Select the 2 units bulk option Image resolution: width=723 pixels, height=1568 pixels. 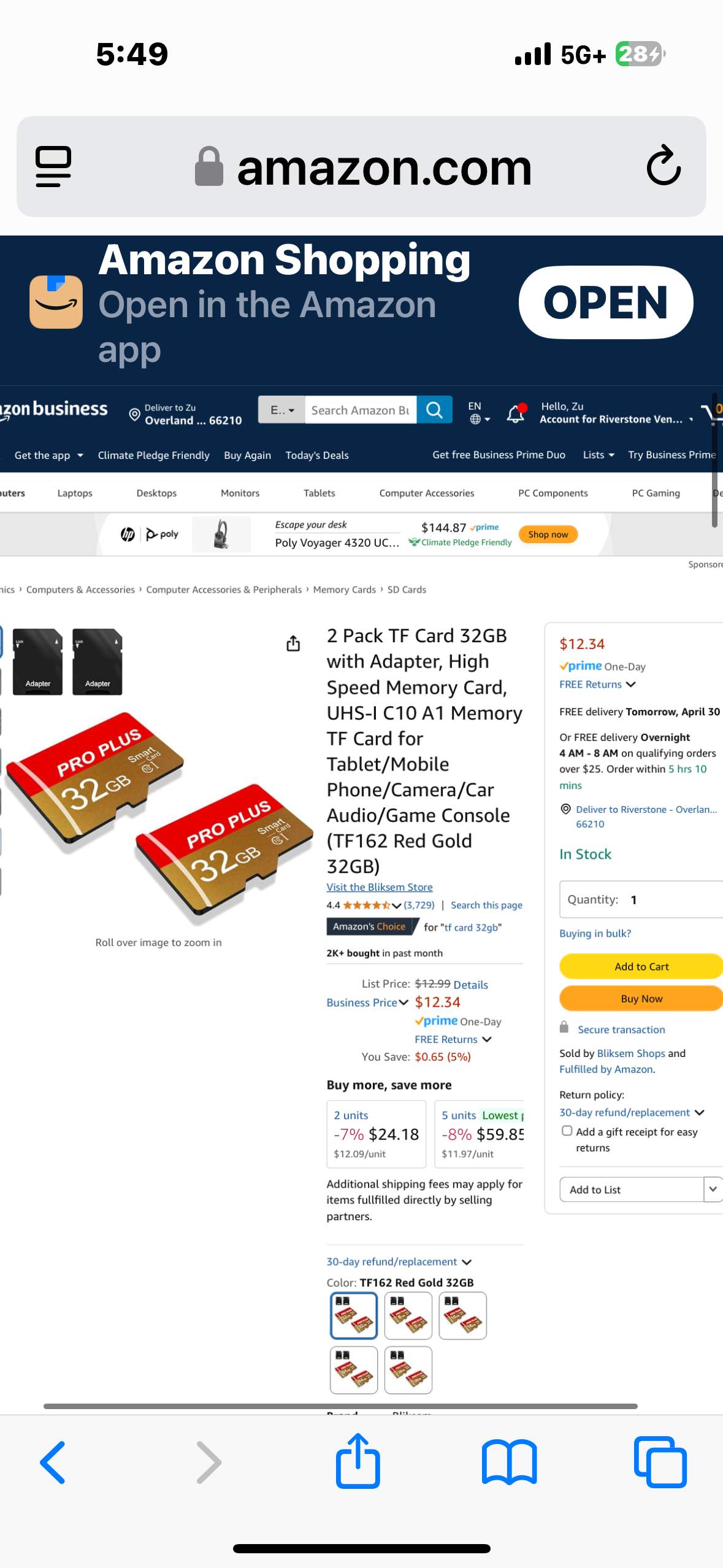pos(376,1133)
